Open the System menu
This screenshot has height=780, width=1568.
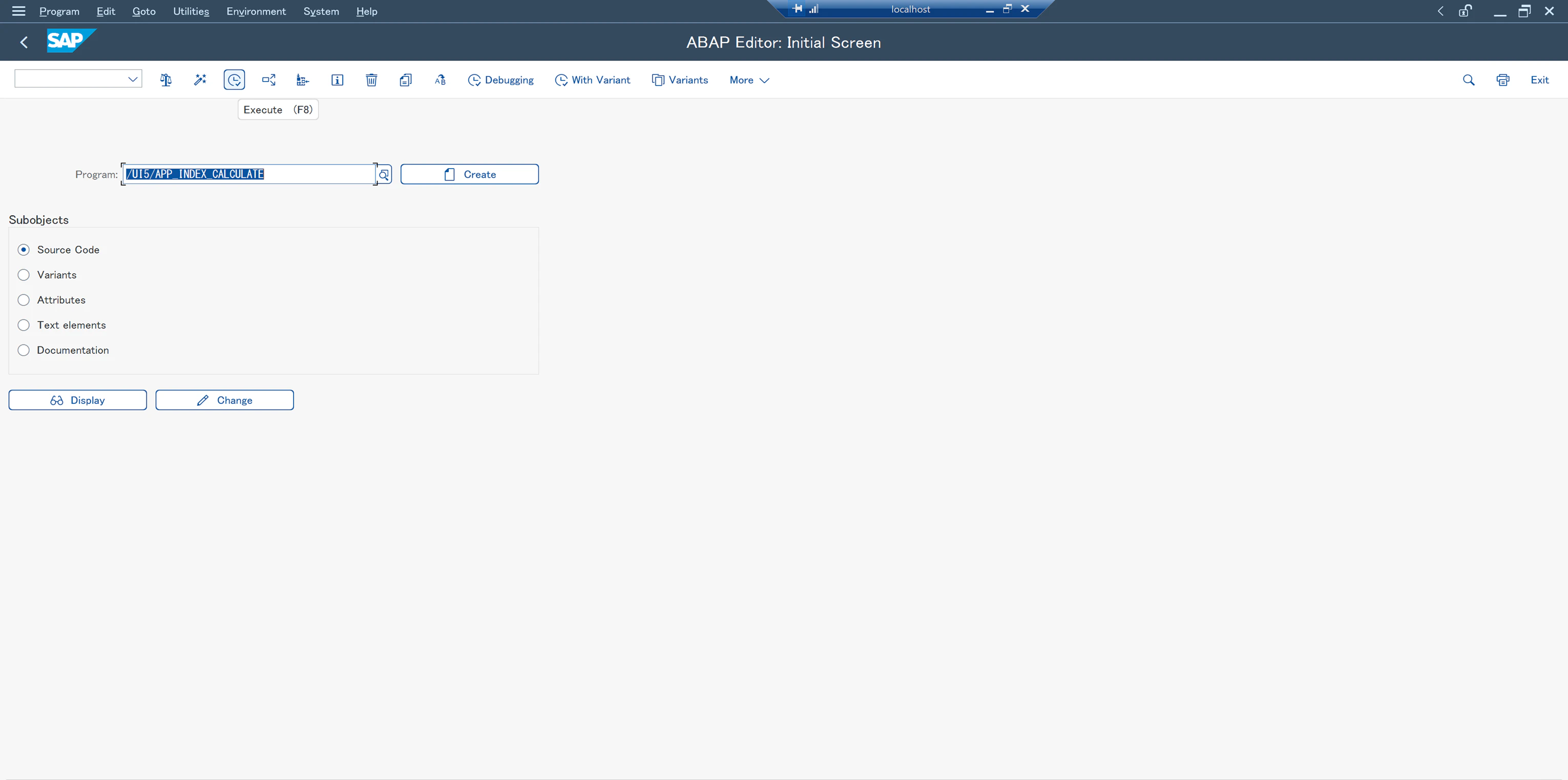321,11
